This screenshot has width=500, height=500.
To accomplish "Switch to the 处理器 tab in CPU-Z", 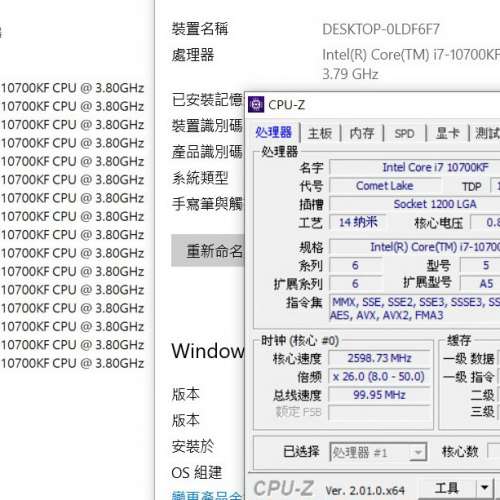I will point(274,133).
